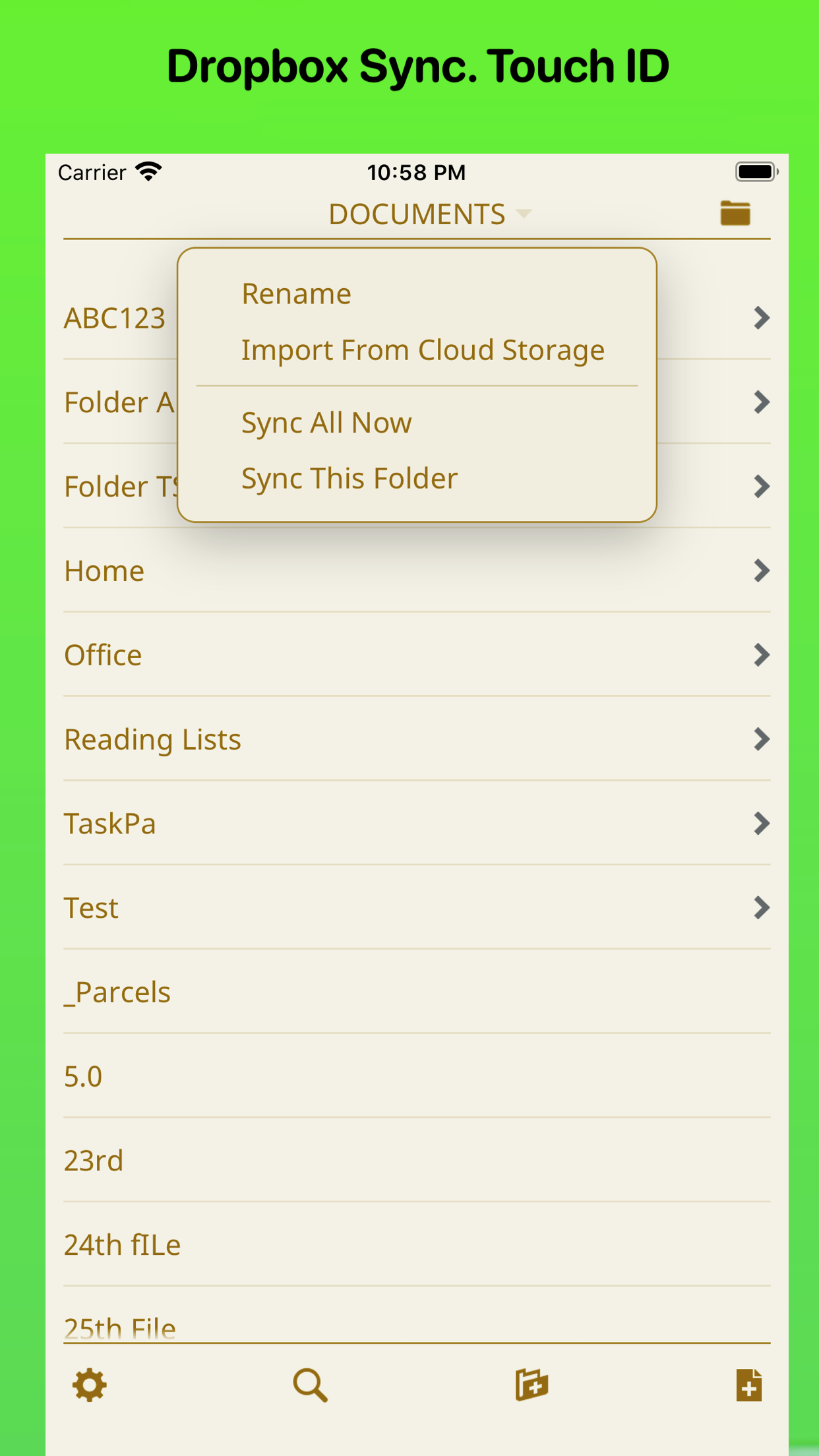Screen dimensions: 819x1456
Task: Tap Sync All Now
Action: (326, 423)
